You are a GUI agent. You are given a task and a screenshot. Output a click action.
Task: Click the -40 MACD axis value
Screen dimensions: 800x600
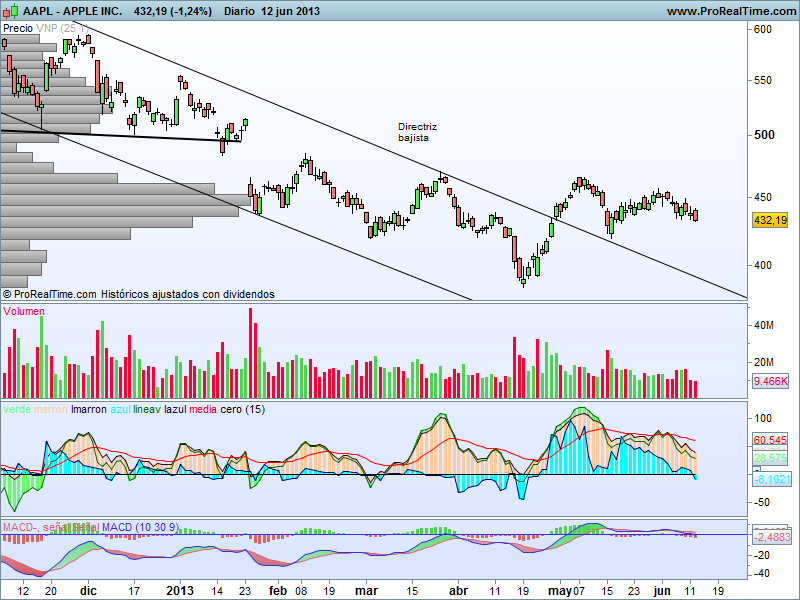[763, 573]
